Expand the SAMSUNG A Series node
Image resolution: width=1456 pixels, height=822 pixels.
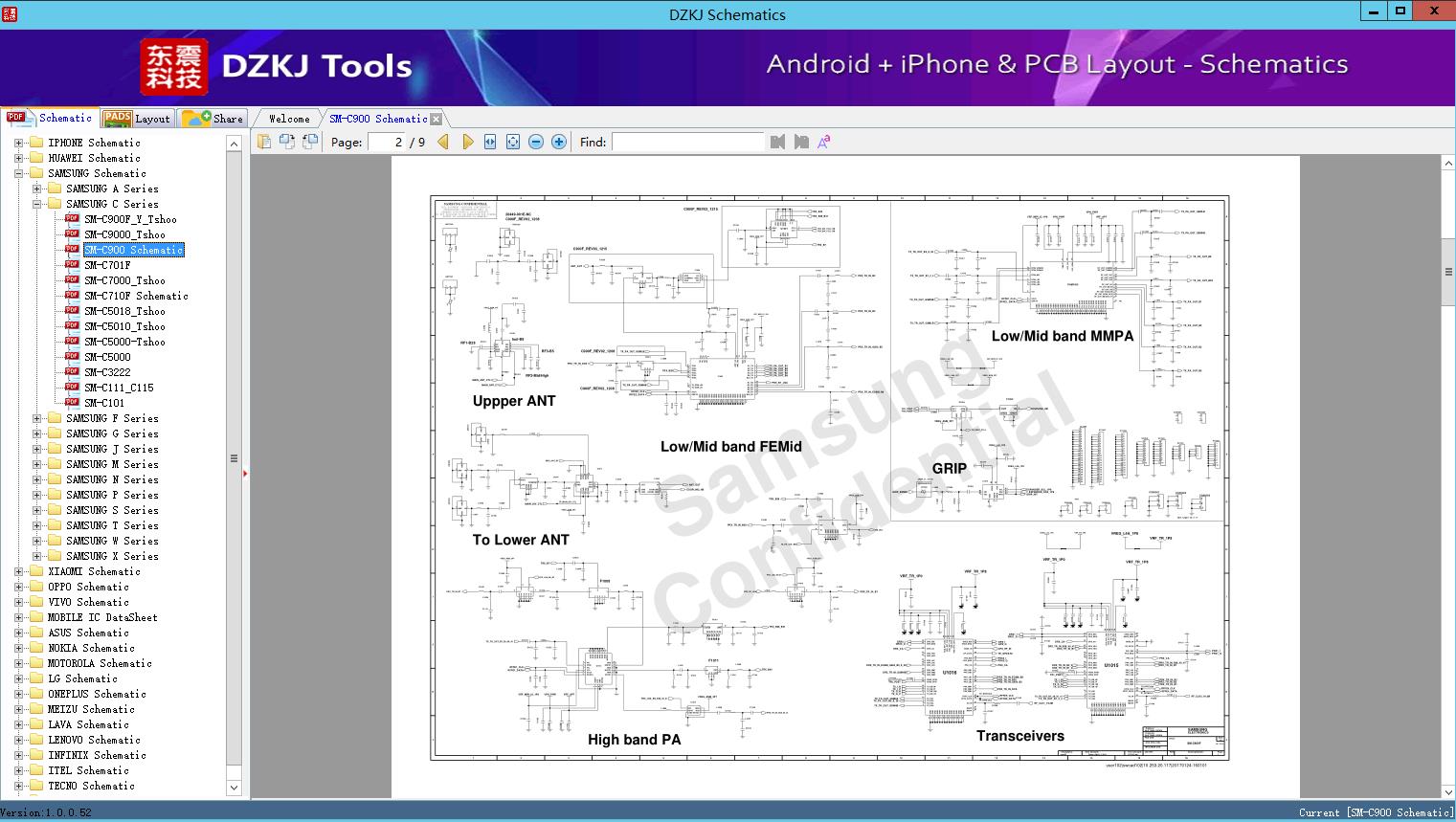[36, 189]
